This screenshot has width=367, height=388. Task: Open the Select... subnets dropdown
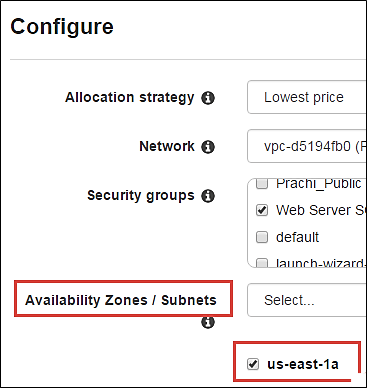point(307,300)
